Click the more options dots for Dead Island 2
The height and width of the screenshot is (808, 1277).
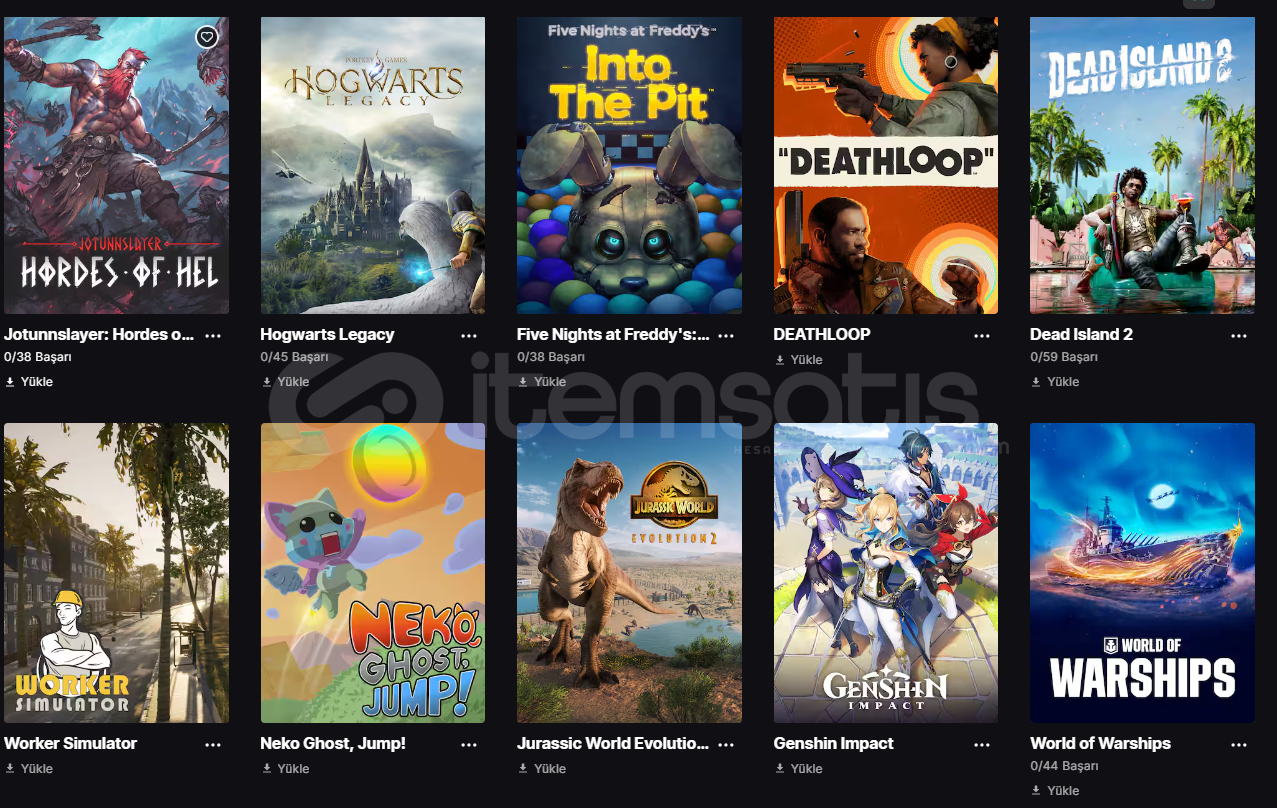1239,336
